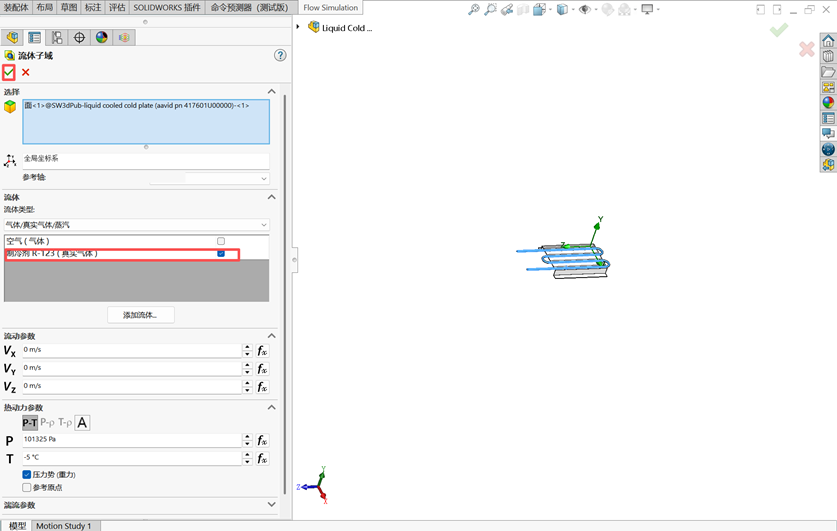This screenshot has width=837, height=531.
Task: Collapse the 选择 section
Action: [x=272, y=92]
